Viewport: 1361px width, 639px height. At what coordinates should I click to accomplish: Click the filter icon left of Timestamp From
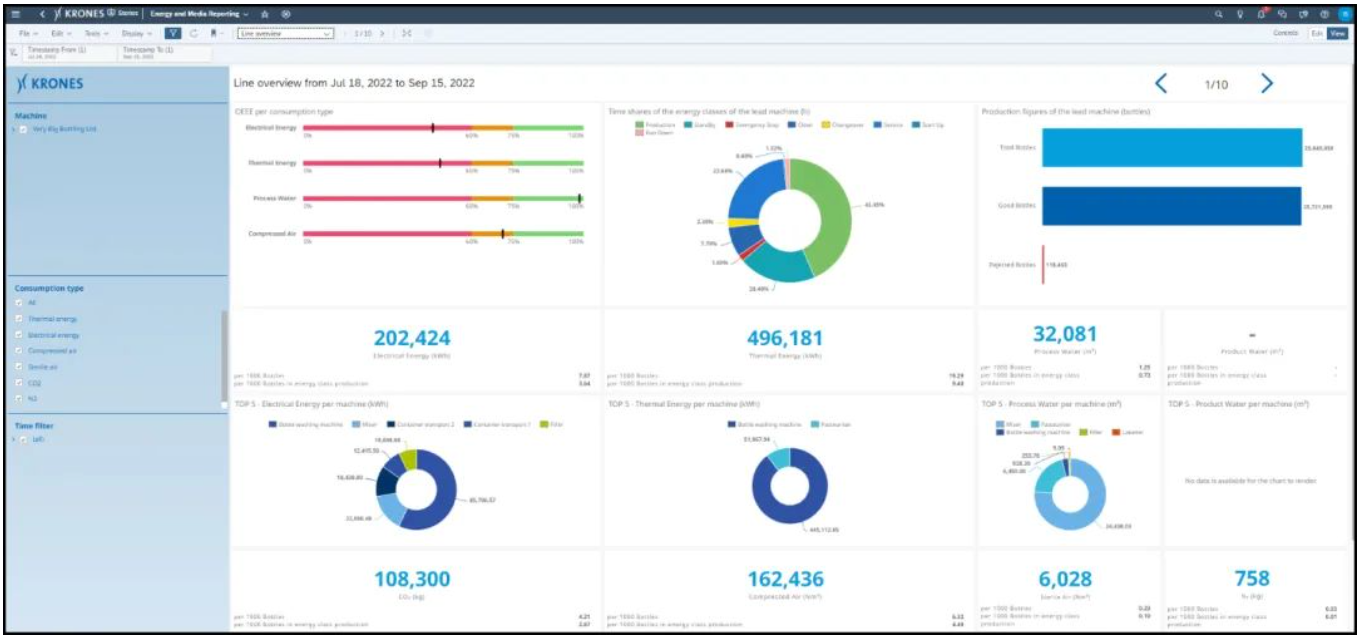click(13, 51)
